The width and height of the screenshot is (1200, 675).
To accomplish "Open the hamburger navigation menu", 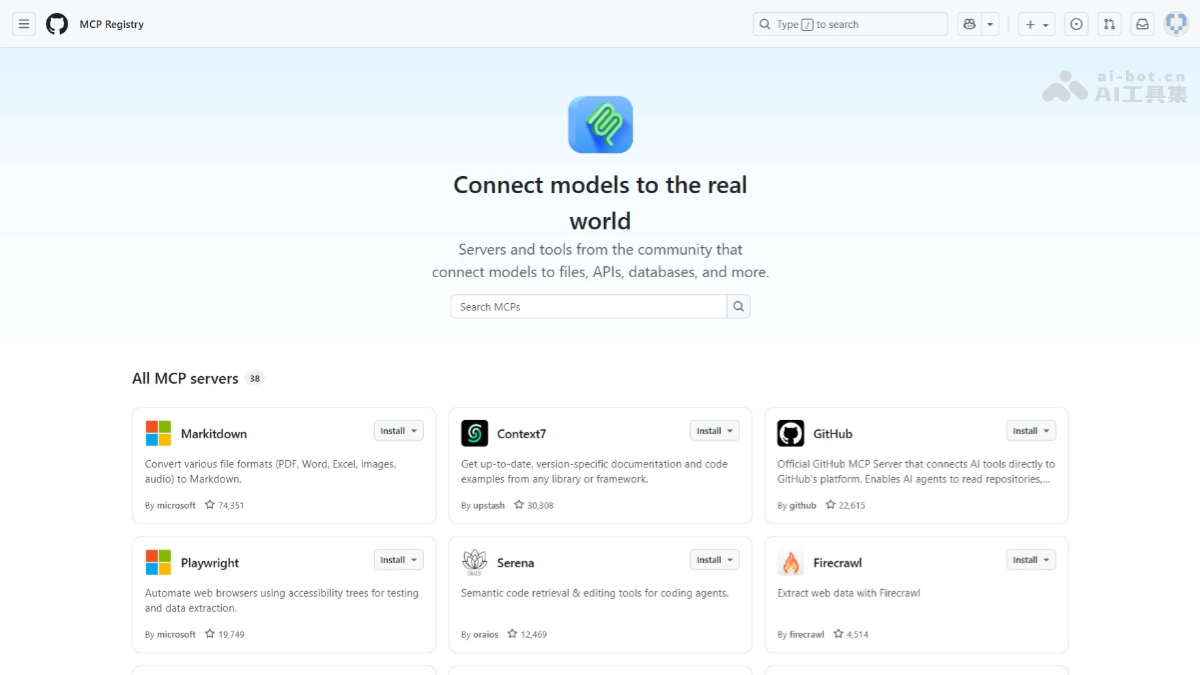I will [24, 24].
